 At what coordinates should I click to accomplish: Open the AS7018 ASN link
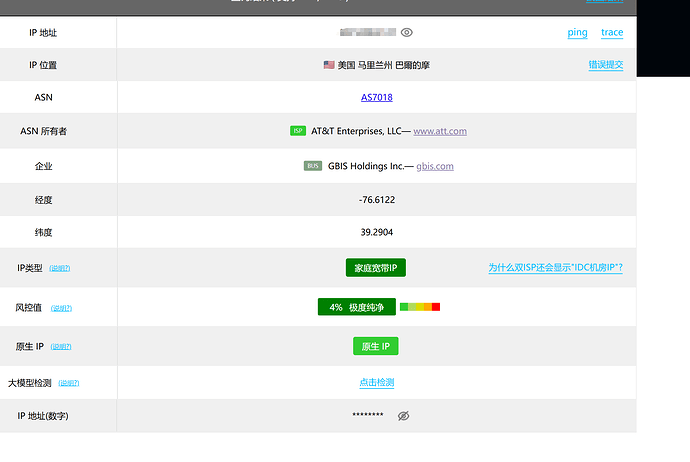pos(377,97)
